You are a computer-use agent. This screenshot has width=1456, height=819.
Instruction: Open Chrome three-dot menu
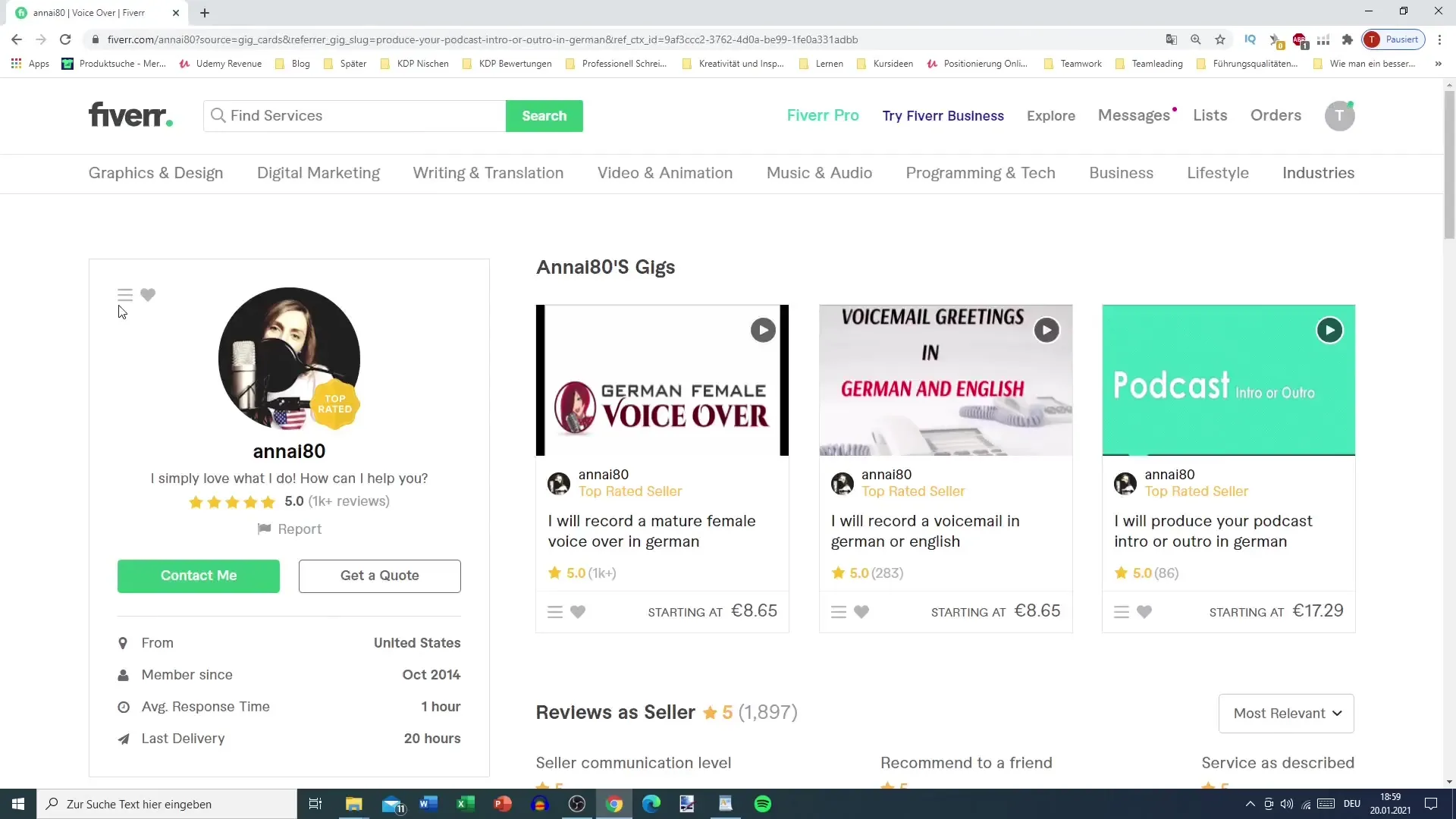coord(1439,39)
